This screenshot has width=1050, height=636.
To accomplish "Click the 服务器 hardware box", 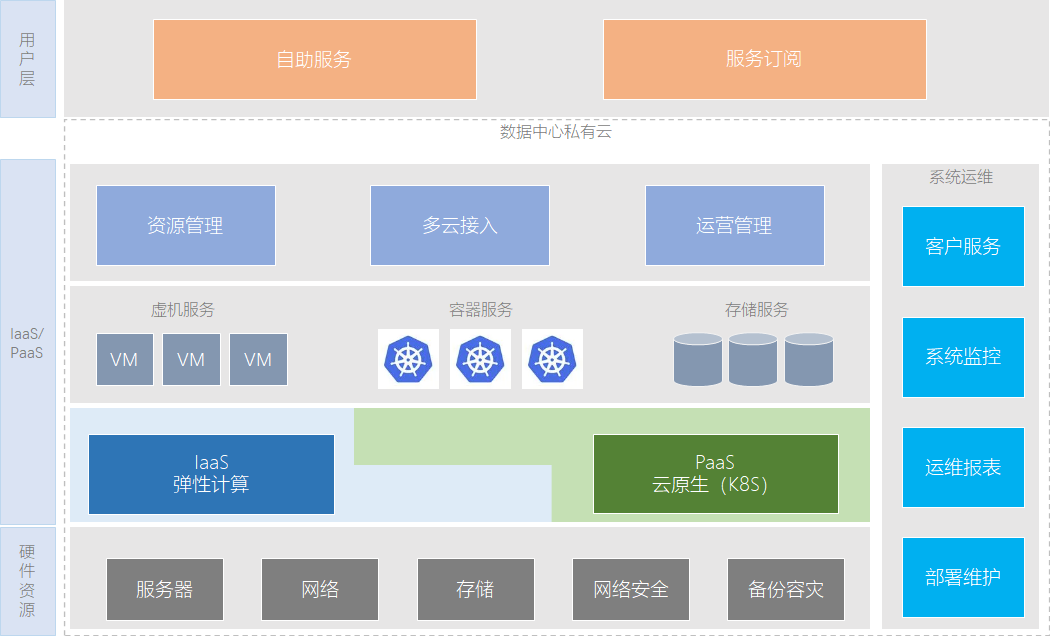I will 165,590.
